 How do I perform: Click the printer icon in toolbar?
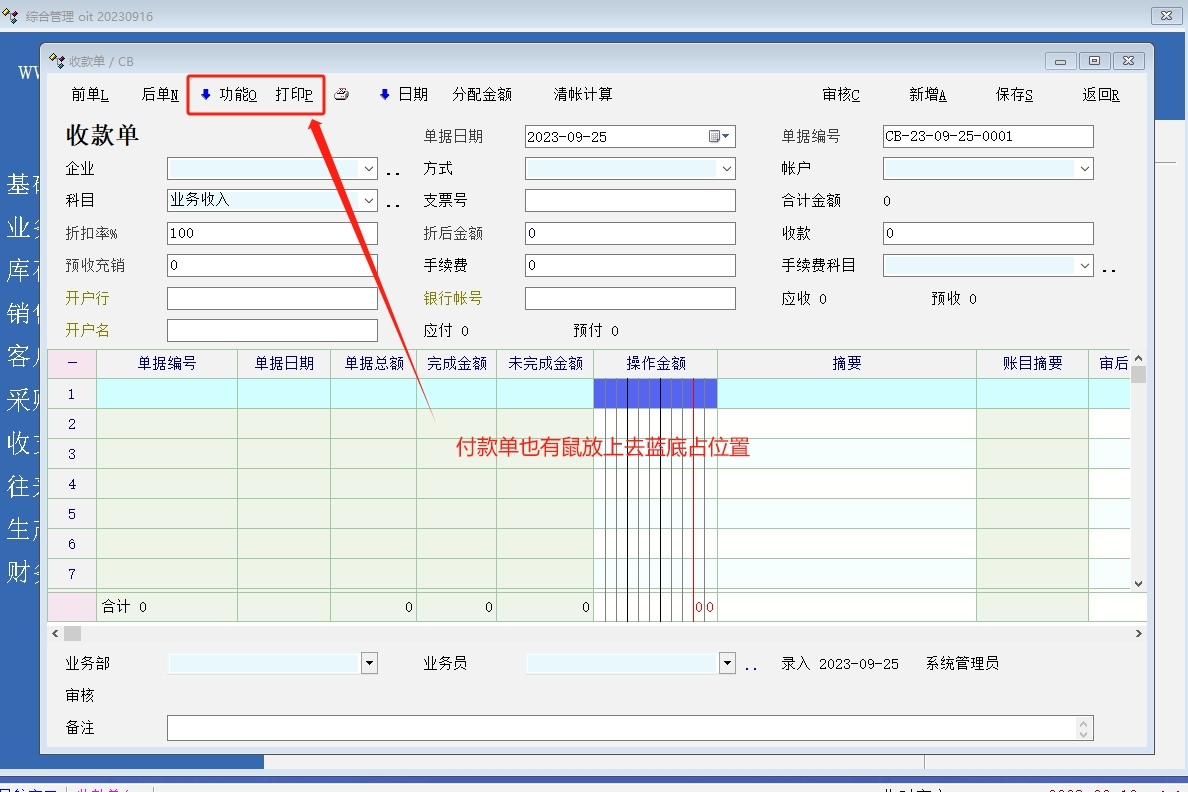(342, 95)
